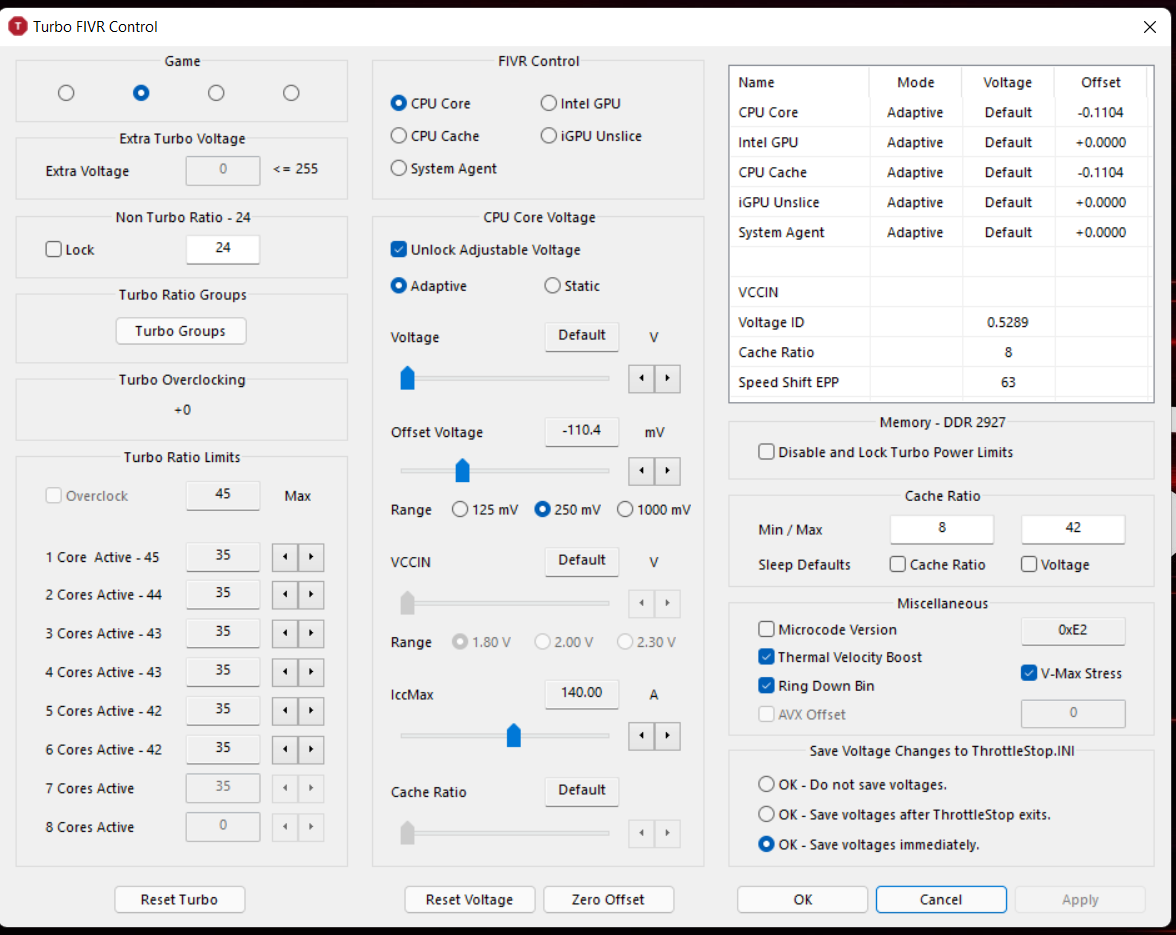
Task: Click the Offset Voltage slider thumb
Action: [463, 470]
